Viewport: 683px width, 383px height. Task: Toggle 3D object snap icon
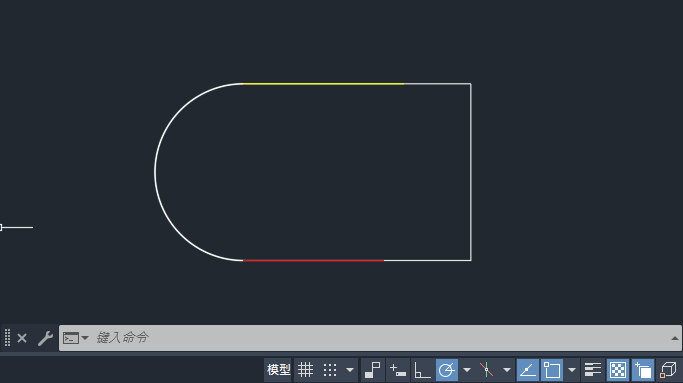tap(668, 370)
